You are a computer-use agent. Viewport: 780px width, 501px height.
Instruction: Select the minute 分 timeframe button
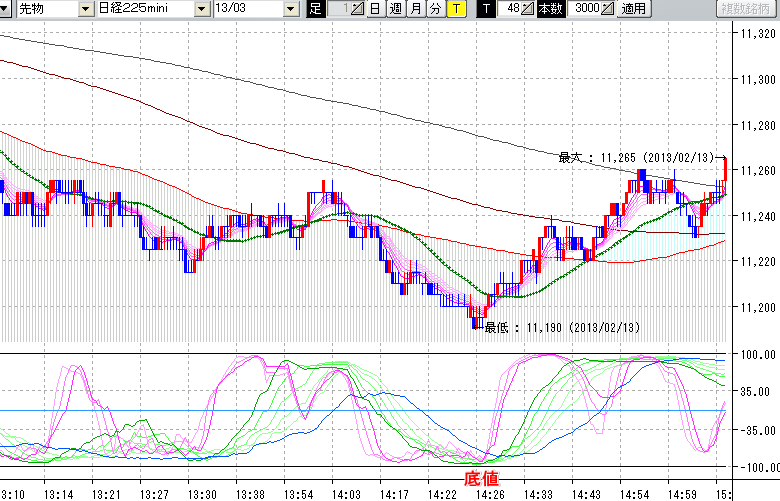[435, 9]
